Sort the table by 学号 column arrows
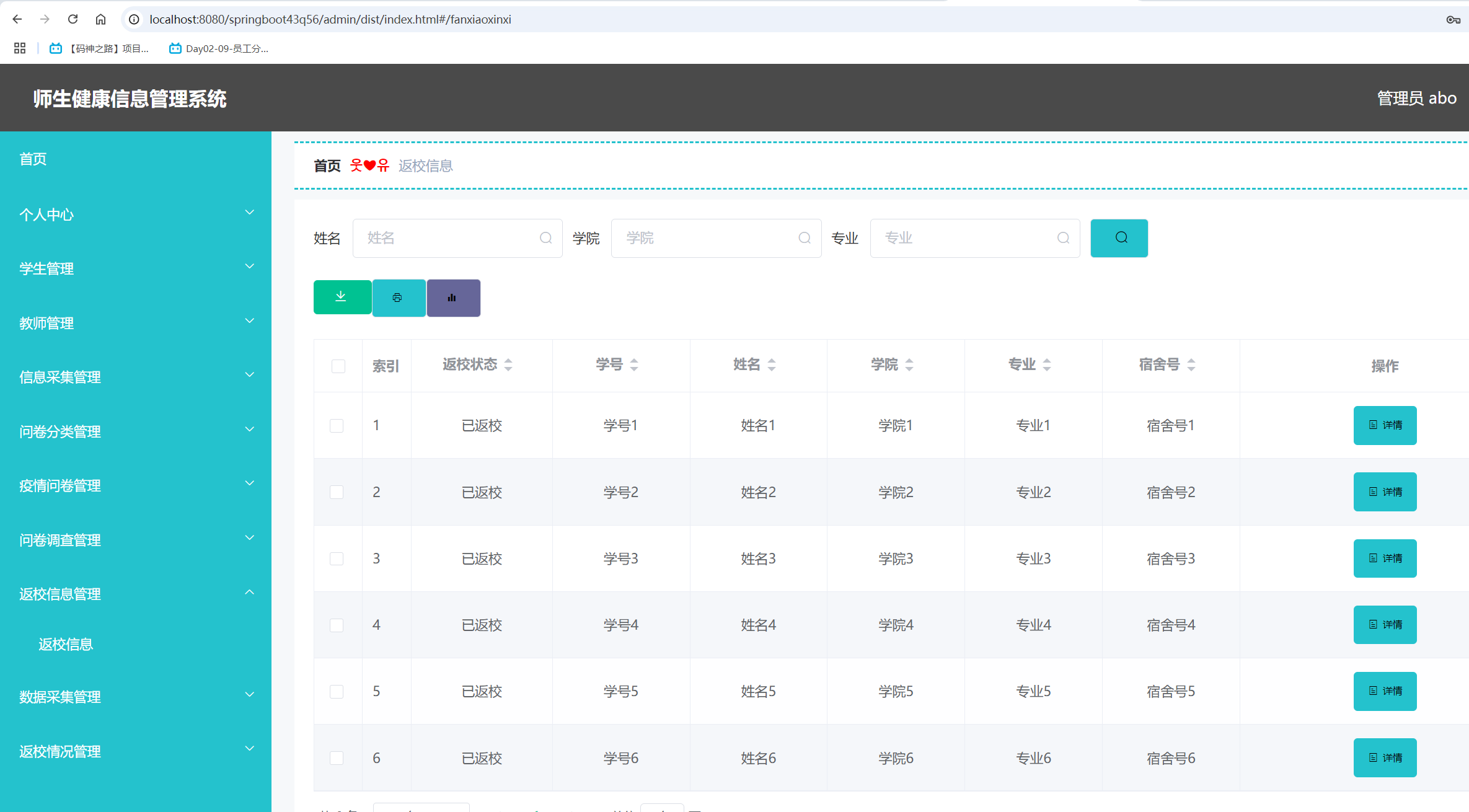The width and height of the screenshot is (1469, 812). click(x=633, y=364)
